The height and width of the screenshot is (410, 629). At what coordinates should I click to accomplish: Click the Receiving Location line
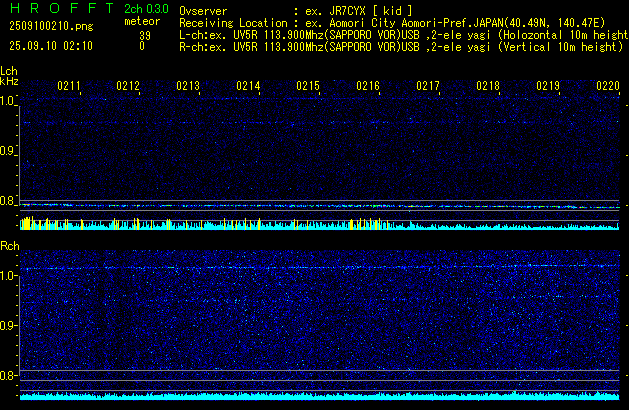392,23
